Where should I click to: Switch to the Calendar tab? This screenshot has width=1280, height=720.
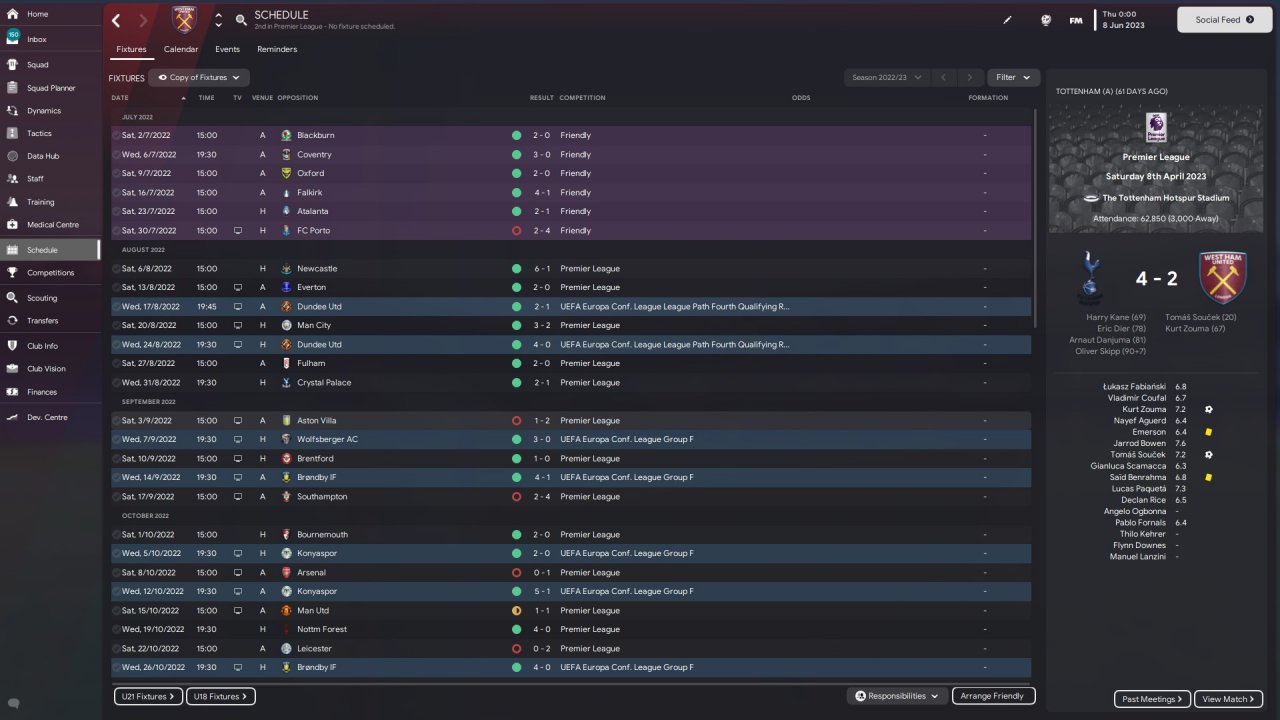pyautogui.click(x=181, y=49)
